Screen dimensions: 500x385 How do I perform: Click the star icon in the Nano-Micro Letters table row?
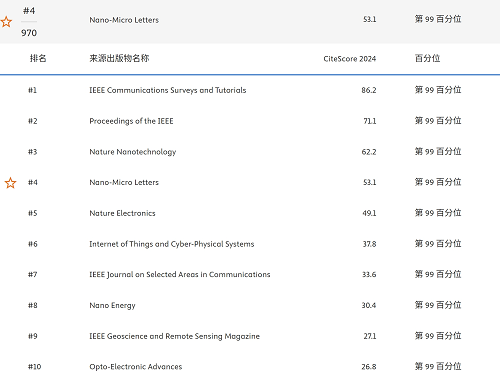click(x=10, y=183)
